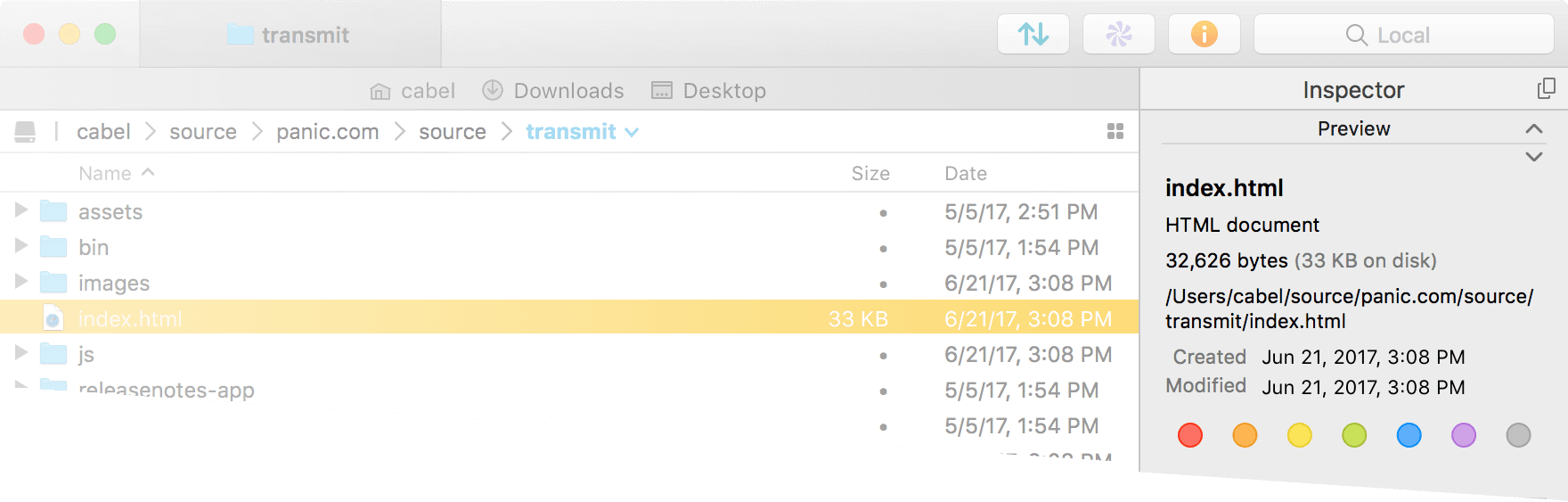
Task: Toggle the orange Inspector info button
Action: (1204, 35)
